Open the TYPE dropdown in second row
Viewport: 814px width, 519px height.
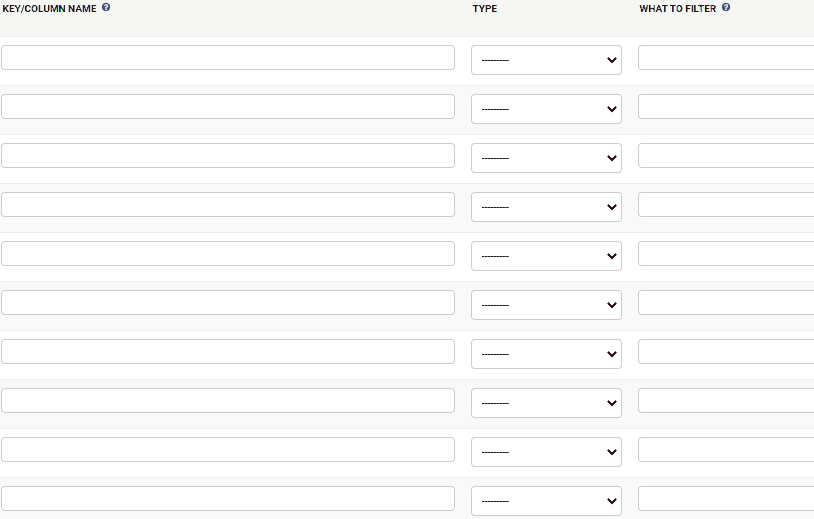coord(546,109)
